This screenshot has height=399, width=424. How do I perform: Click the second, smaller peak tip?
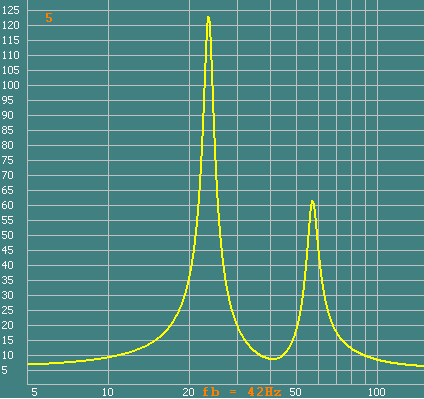[312, 201]
